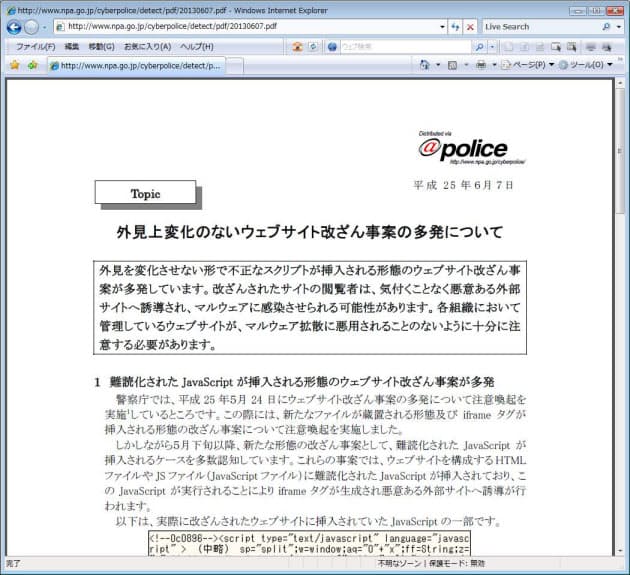Click the ウェブ検索 toolbar search field

click(x=405, y=47)
